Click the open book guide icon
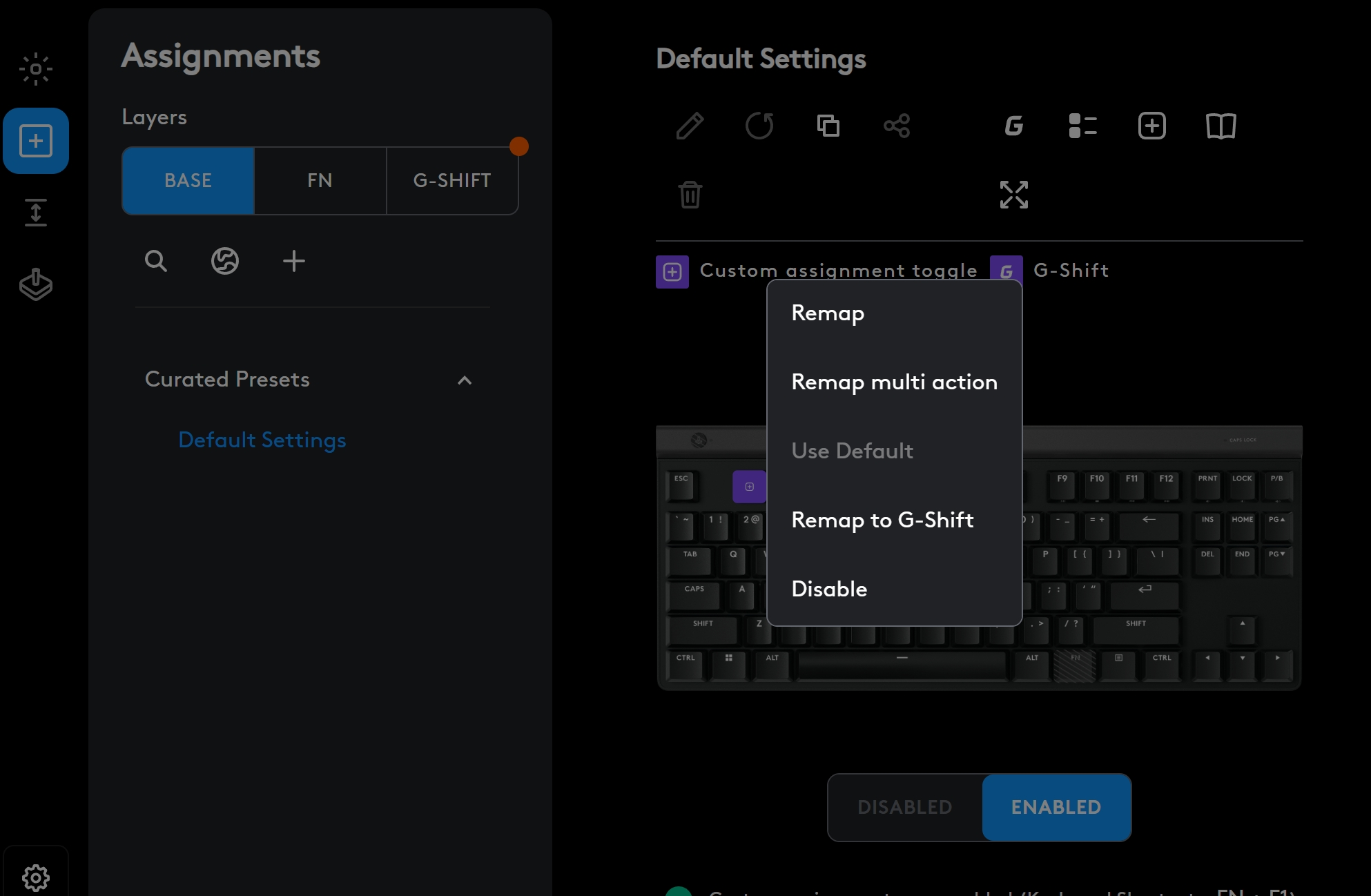The image size is (1371, 896). point(1221,126)
